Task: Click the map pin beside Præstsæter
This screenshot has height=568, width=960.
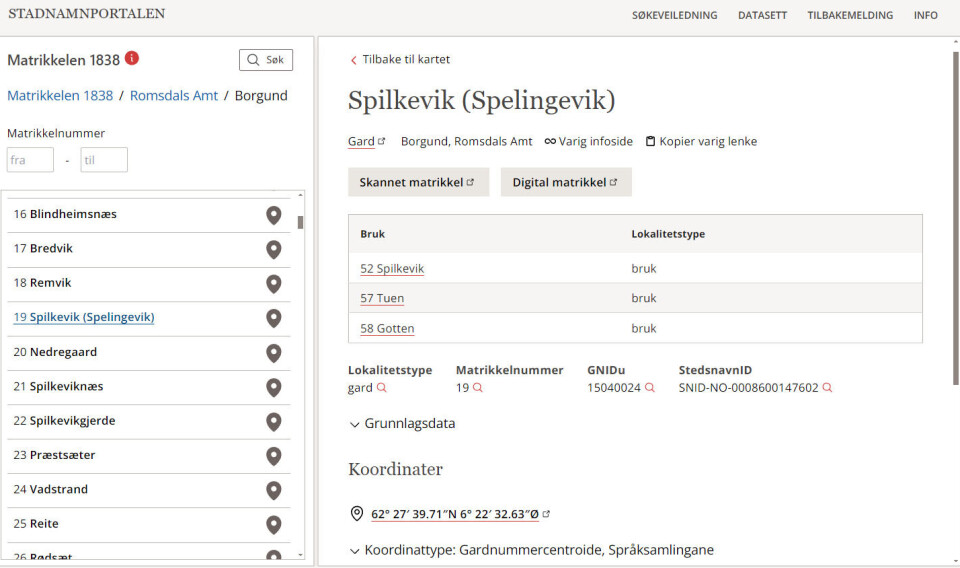Action: [273, 456]
